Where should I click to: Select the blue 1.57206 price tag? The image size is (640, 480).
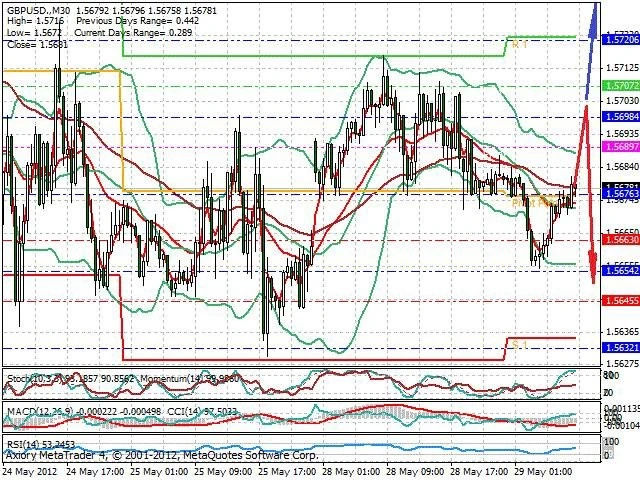[621, 36]
